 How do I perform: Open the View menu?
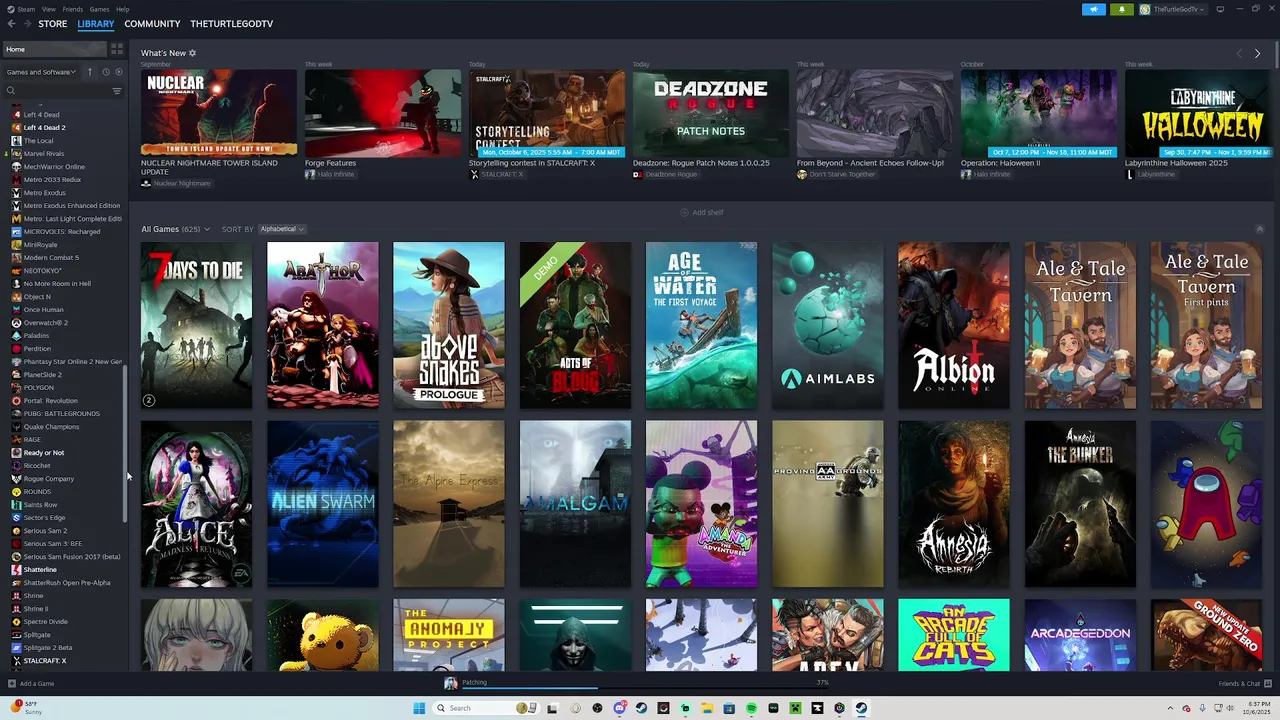tap(49, 9)
